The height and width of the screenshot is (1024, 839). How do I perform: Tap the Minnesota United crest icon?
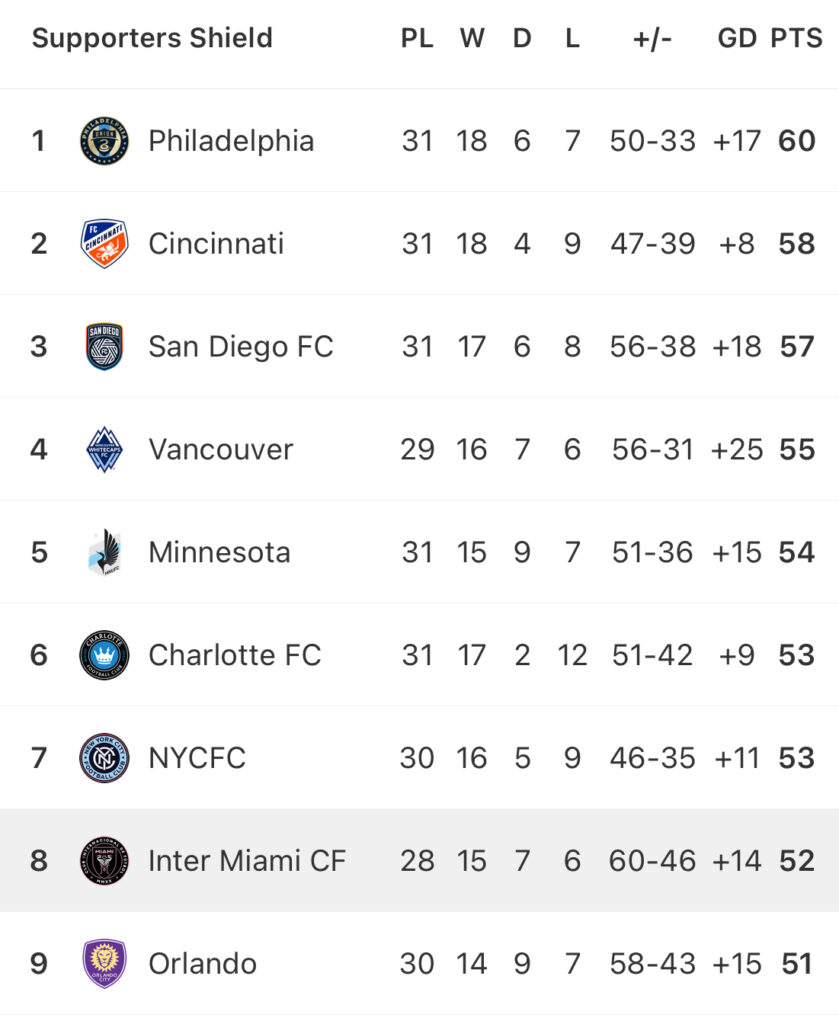(104, 552)
